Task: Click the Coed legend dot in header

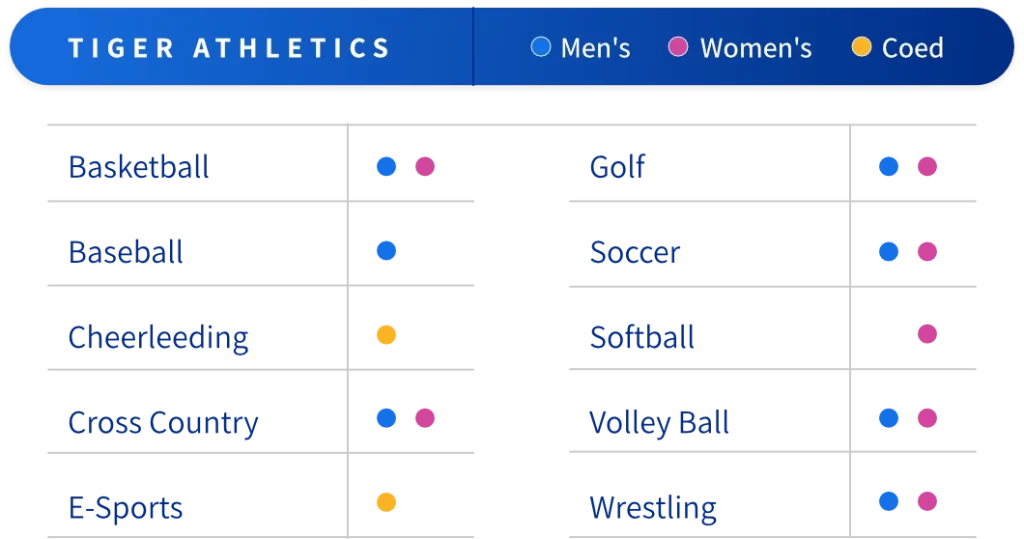Action: pos(861,47)
